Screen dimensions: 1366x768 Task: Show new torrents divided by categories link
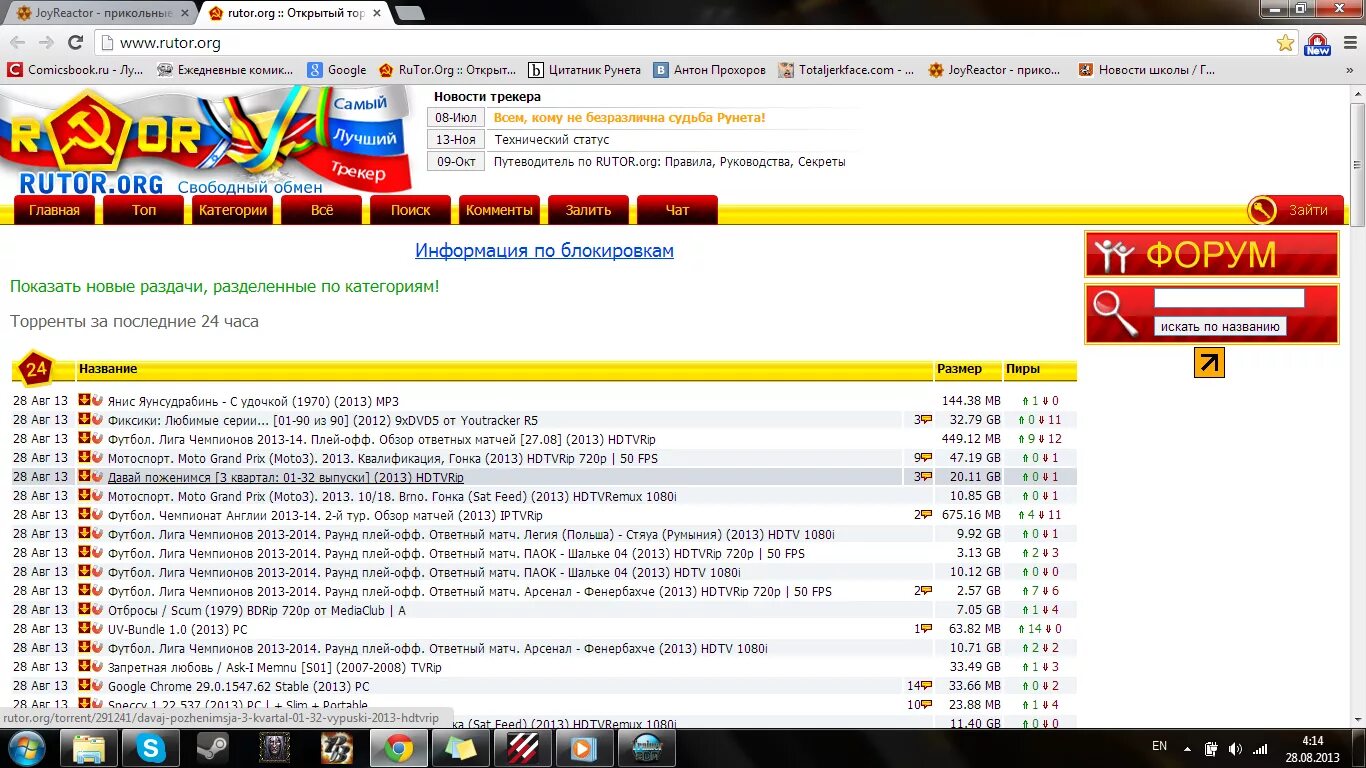click(224, 286)
